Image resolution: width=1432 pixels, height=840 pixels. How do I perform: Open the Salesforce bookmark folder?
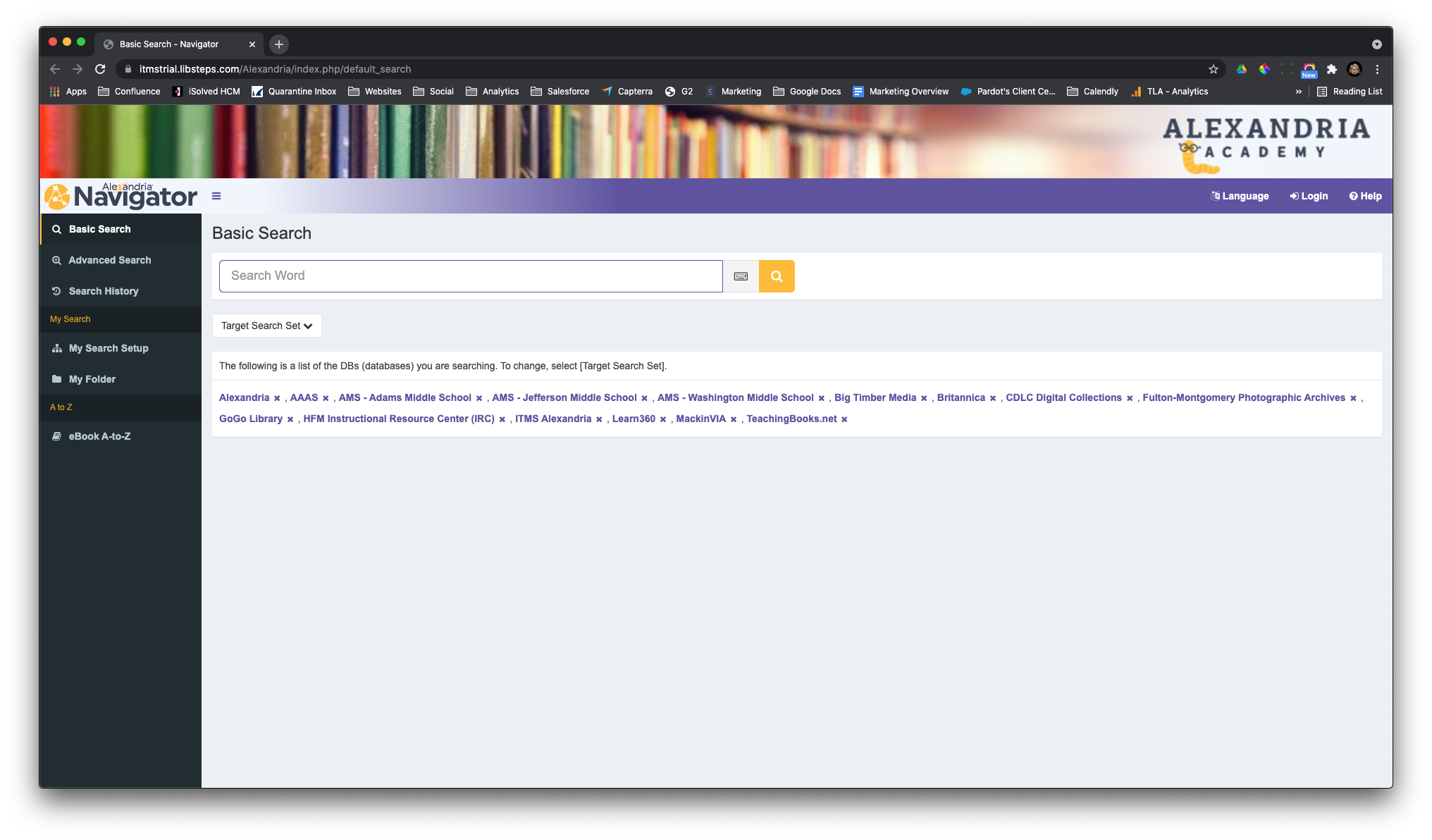(560, 92)
